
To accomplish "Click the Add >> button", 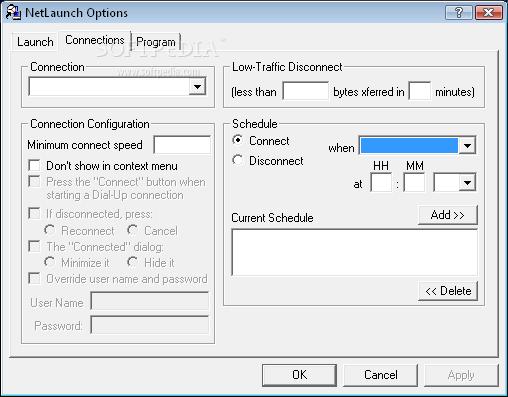I will 448,215.
